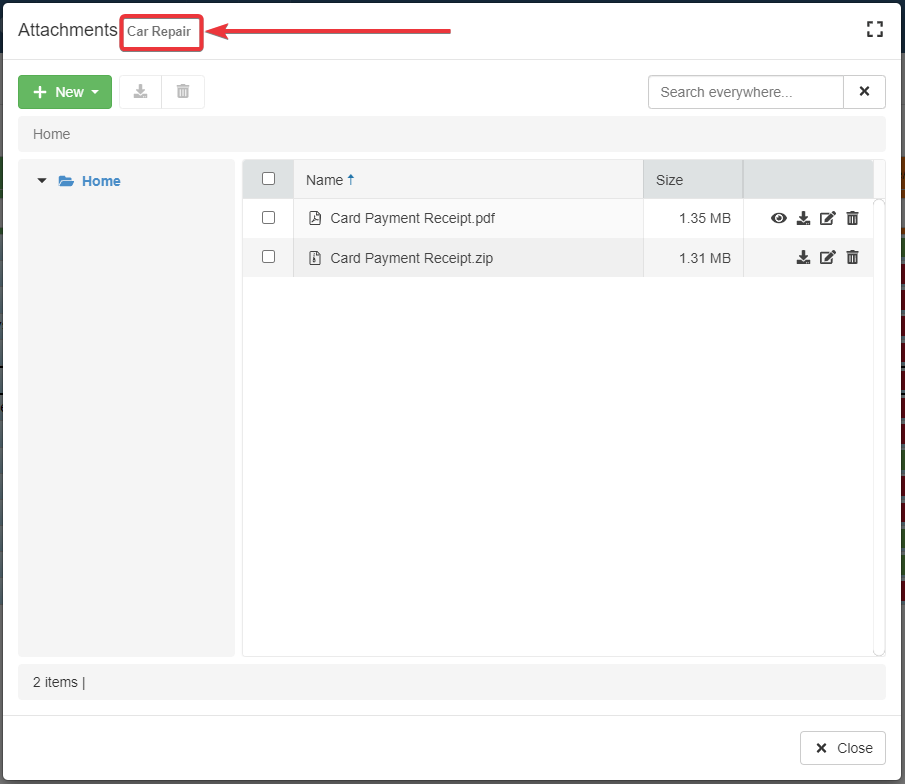Viewport: 905px width, 784px height.
Task: Download Card Payment Receipt.pdf from its row
Action: coord(803,218)
